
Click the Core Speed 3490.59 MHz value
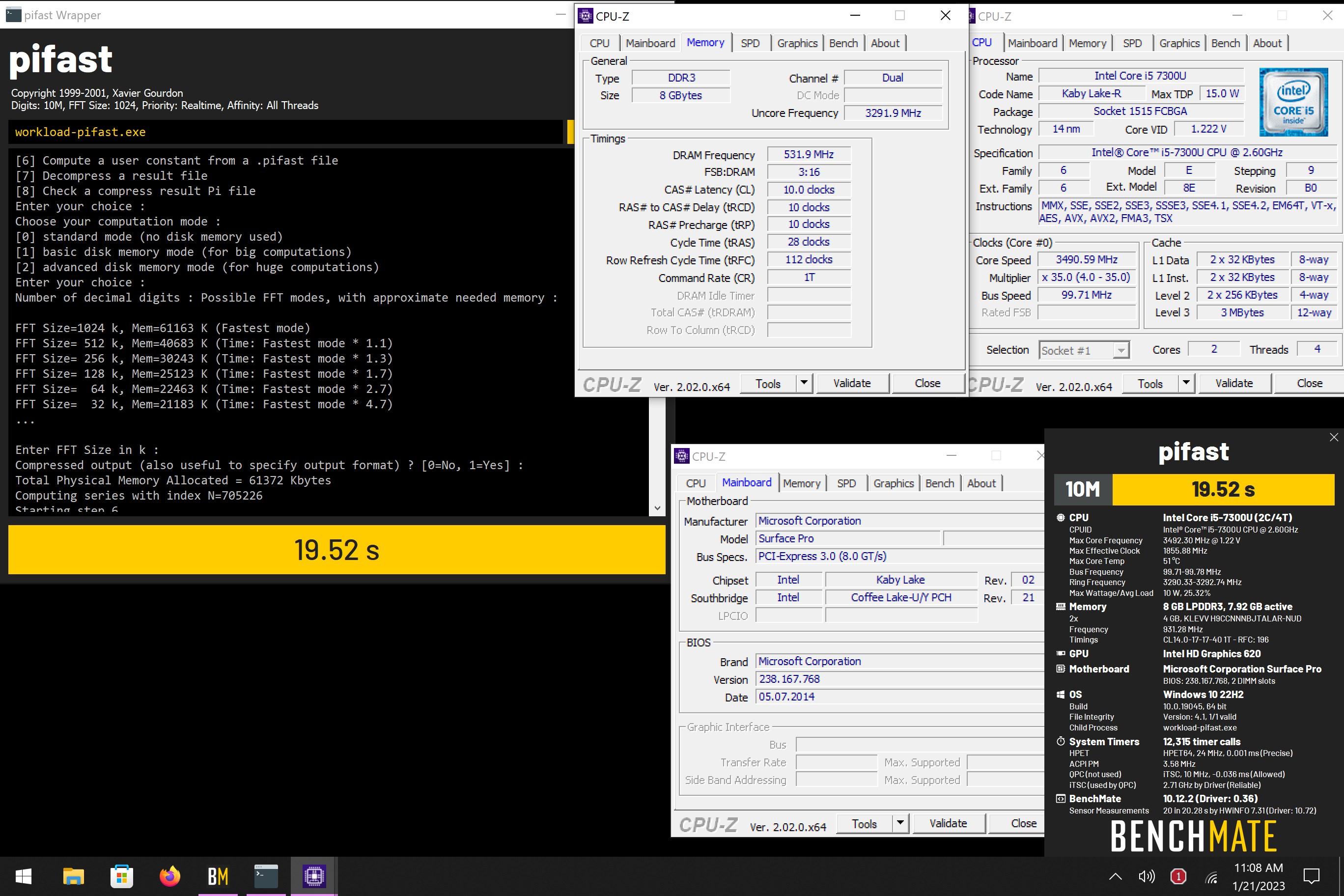click(1086, 259)
